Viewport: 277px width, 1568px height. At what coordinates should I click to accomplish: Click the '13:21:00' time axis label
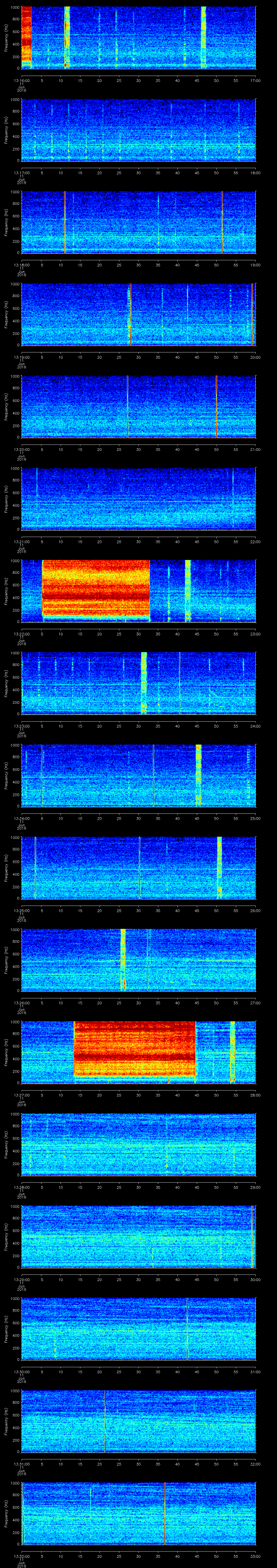21,542
